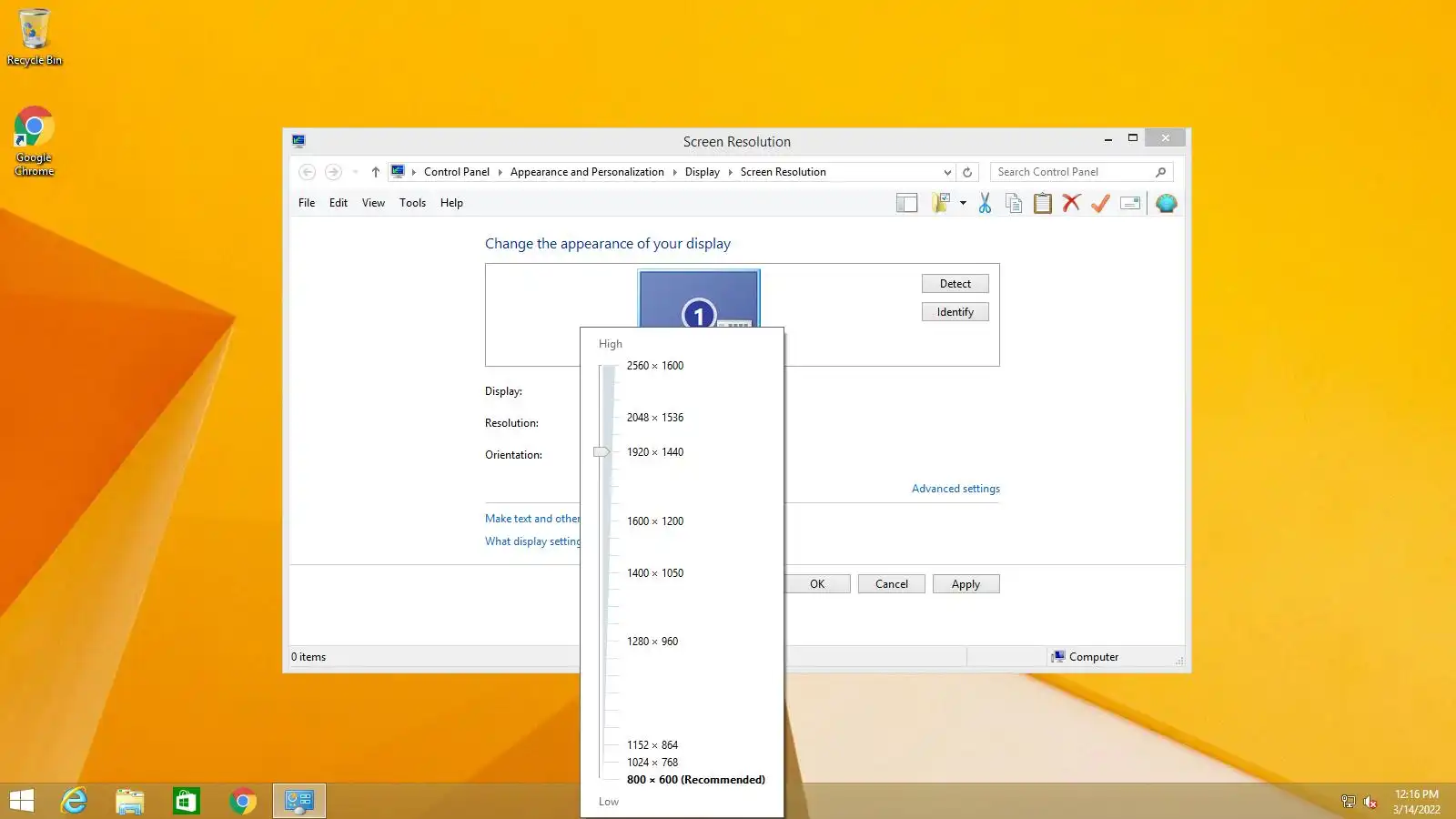This screenshot has height=819, width=1456.
Task: Open the Windows Store taskbar icon
Action: 187,801
